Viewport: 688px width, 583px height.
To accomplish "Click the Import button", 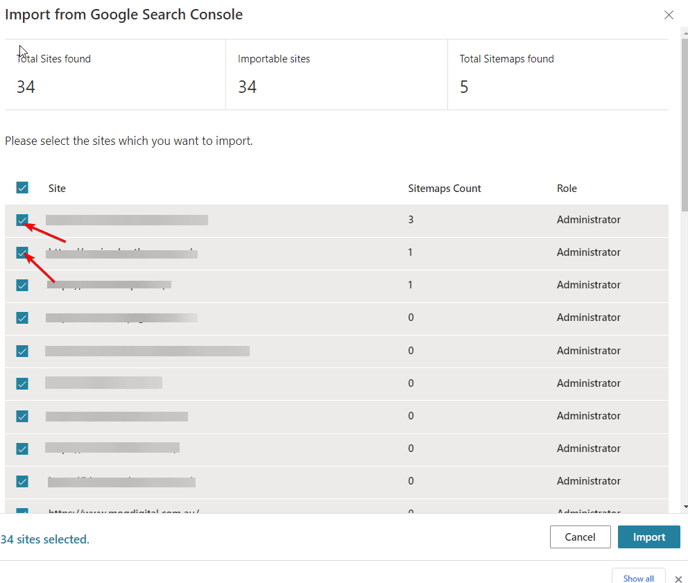I will [649, 537].
